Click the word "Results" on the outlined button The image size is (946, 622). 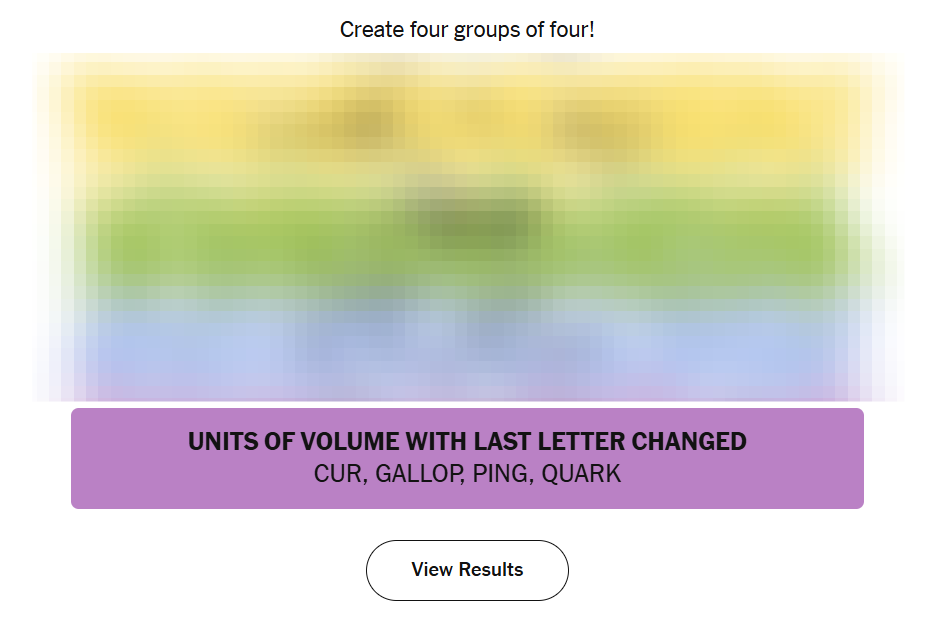pyautogui.click(x=490, y=570)
